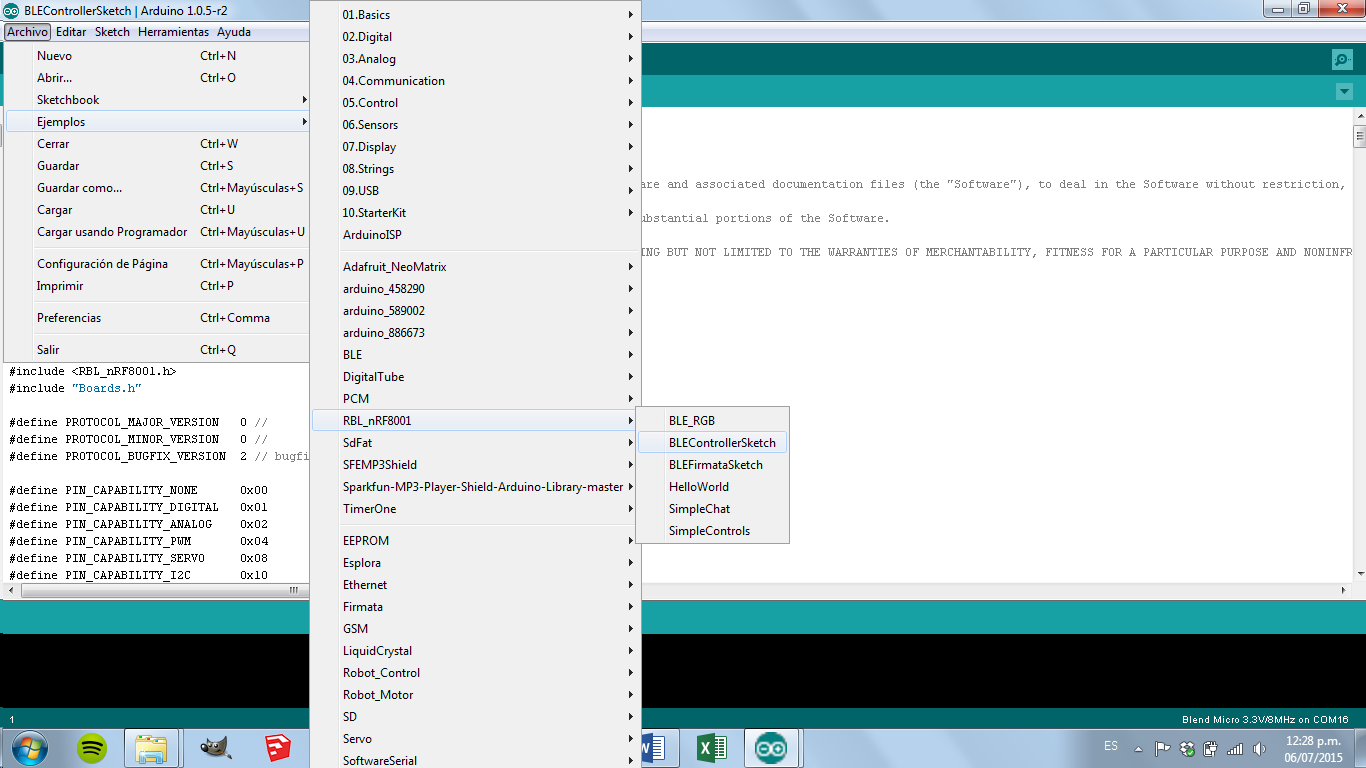
Task: Launch GIMP from the taskbar
Action: click(x=216, y=748)
